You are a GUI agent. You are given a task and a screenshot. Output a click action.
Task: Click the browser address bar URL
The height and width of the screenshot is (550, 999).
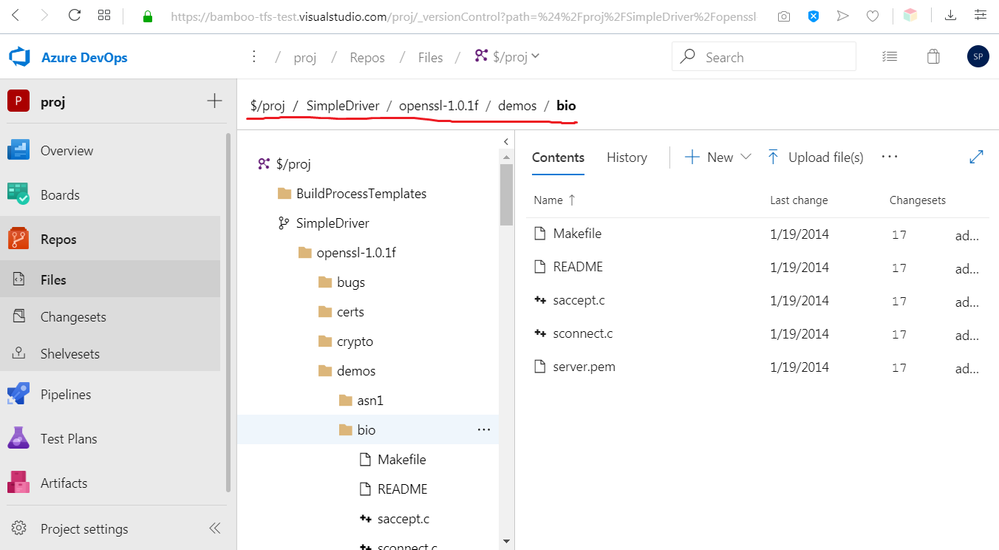[463, 17]
